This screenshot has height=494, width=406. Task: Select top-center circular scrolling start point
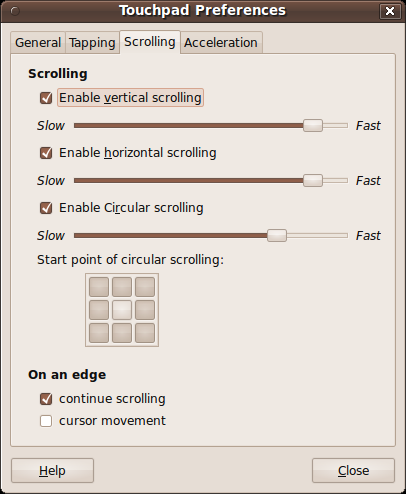point(122,287)
